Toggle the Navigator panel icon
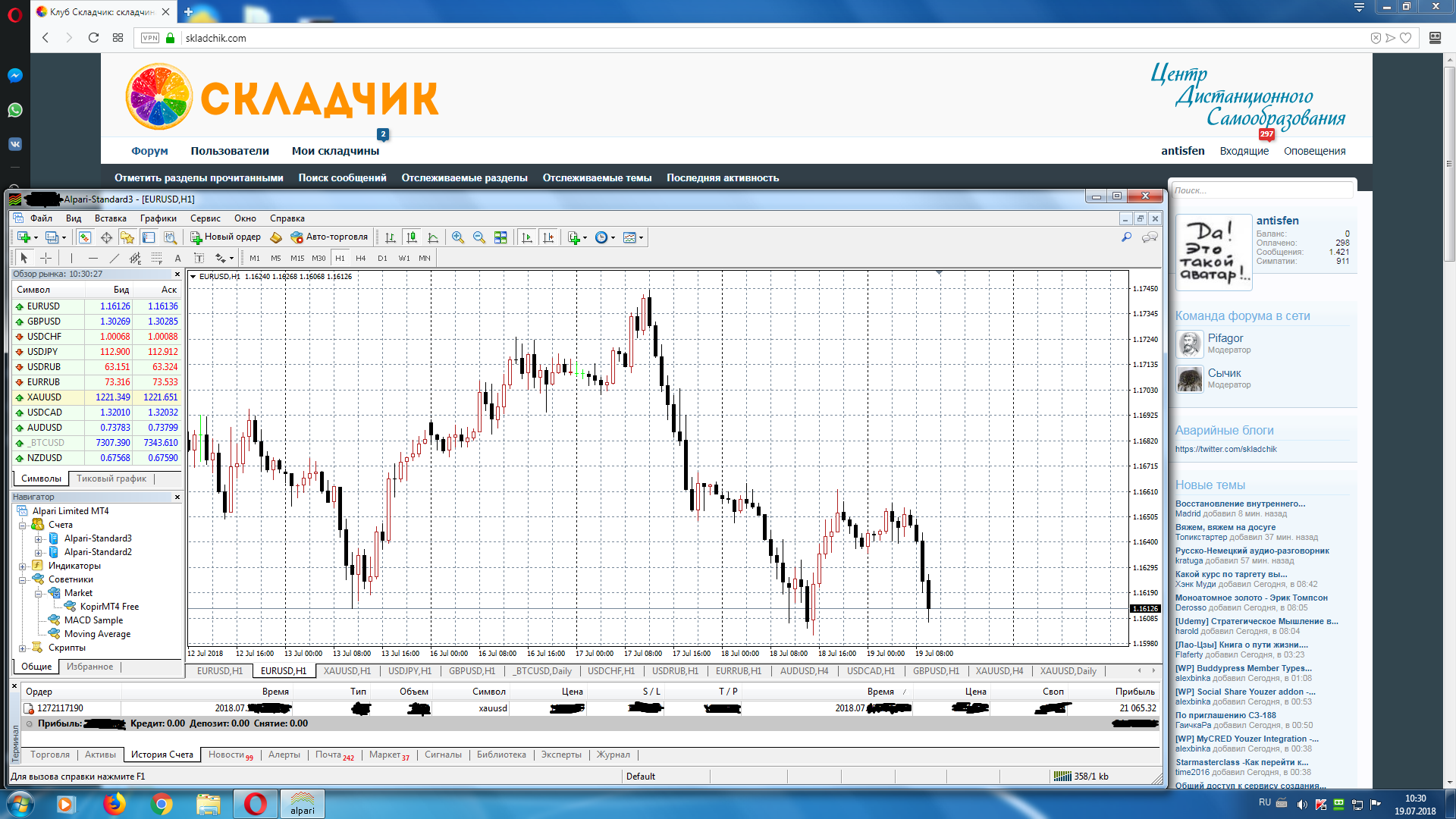 click(x=127, y=237)
